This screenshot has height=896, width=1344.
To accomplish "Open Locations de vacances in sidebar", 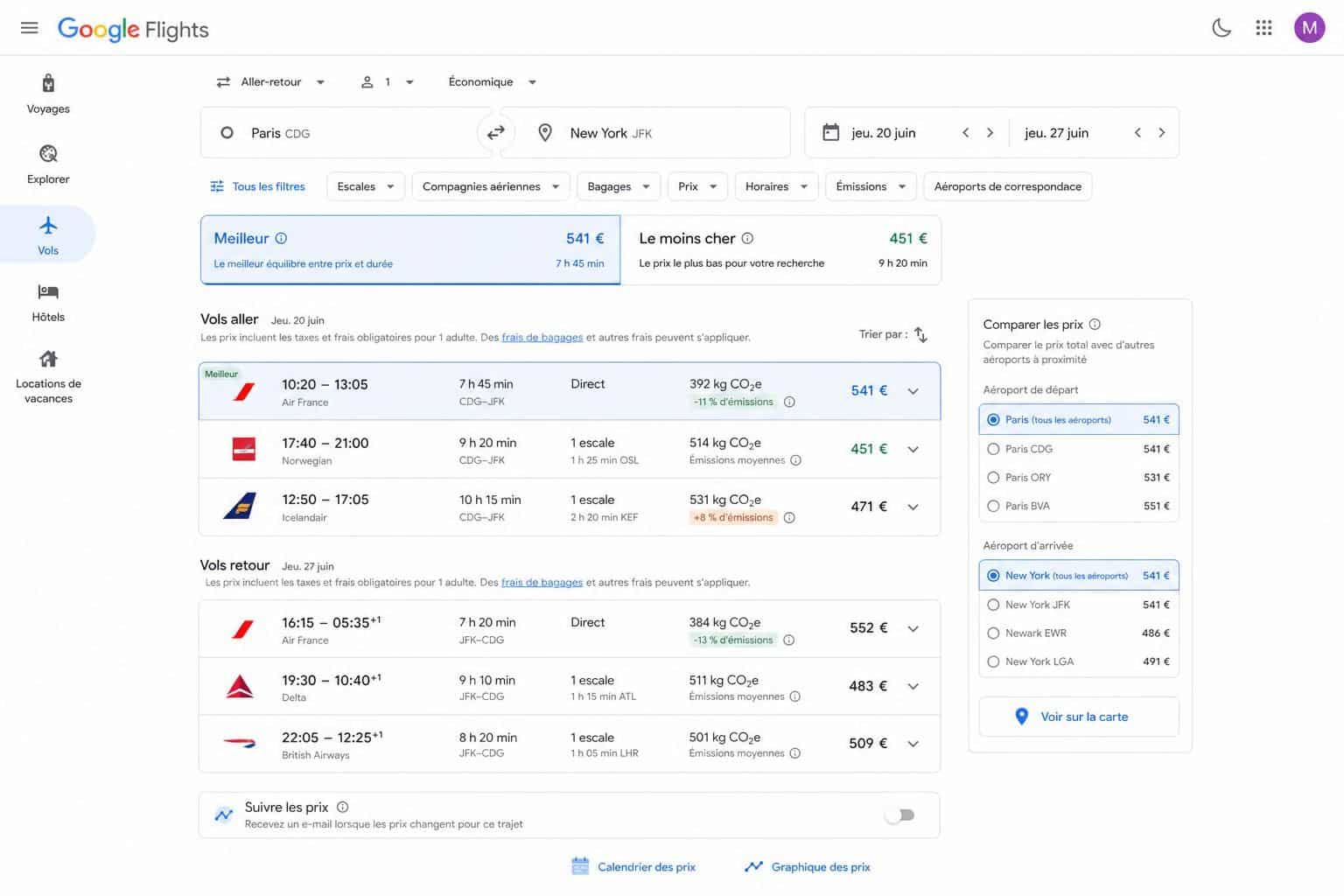I will click(x=48, y=377).
